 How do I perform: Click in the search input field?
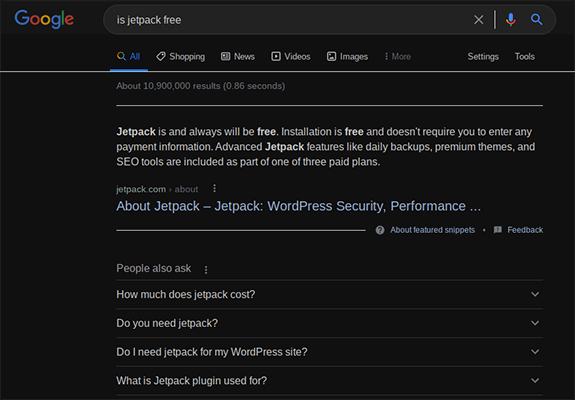click(290, 20)
